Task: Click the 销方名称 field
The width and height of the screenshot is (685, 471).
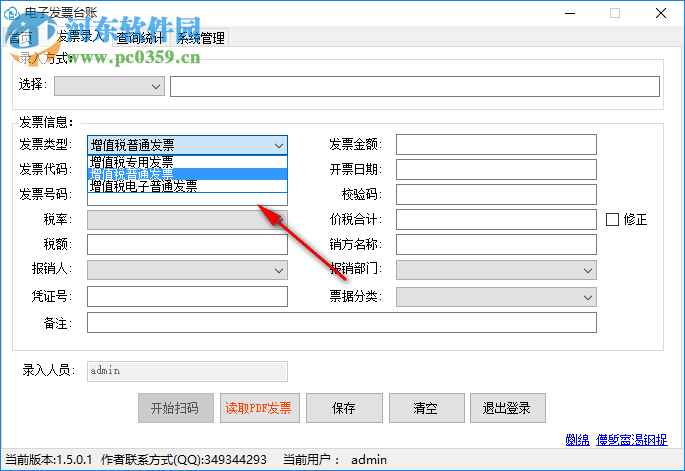Action: point(496,244)
